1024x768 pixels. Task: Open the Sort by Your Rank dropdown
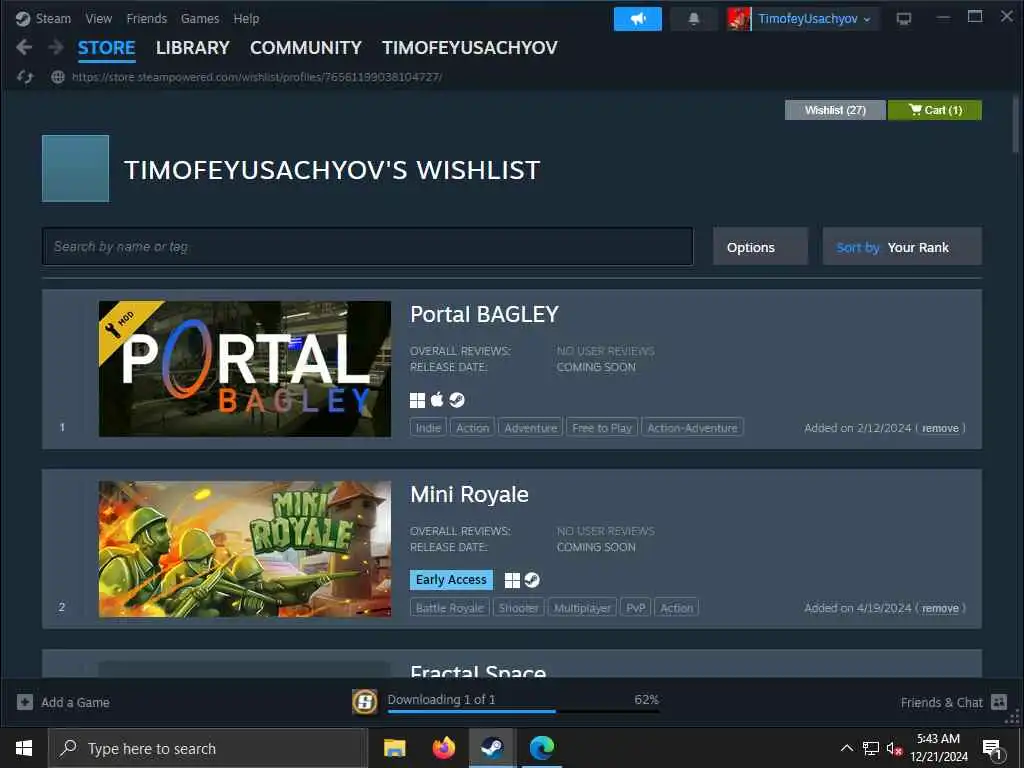902,247
